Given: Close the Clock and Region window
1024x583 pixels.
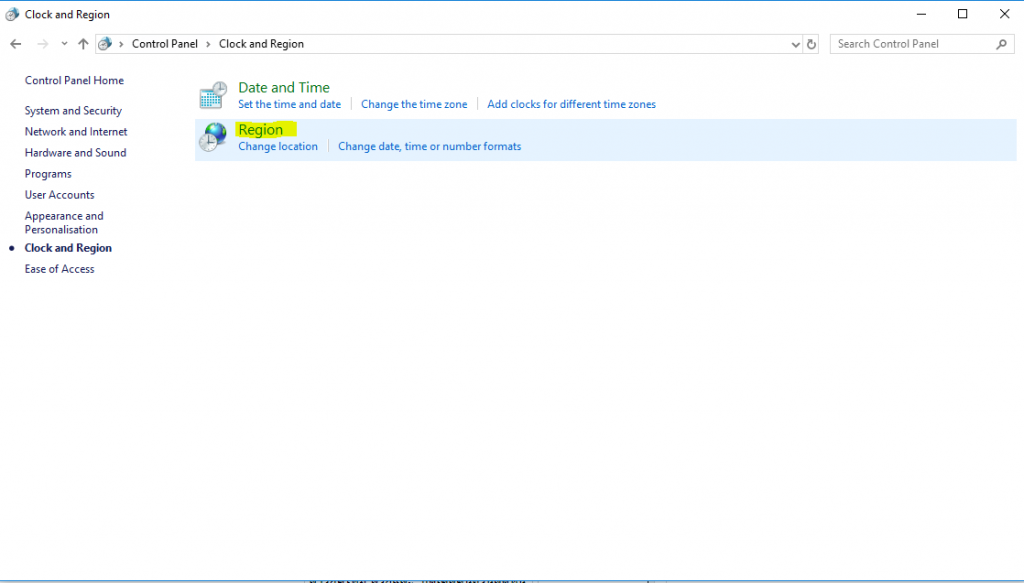Looking at the screenshot, I should point(1004,14).
